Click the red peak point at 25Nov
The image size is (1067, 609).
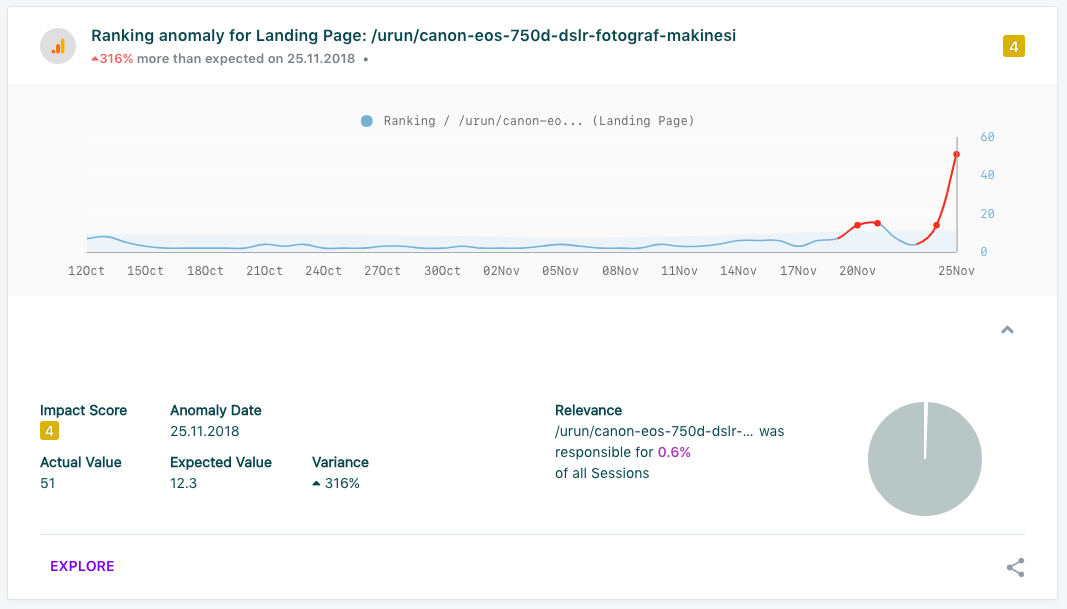[956, 154]
